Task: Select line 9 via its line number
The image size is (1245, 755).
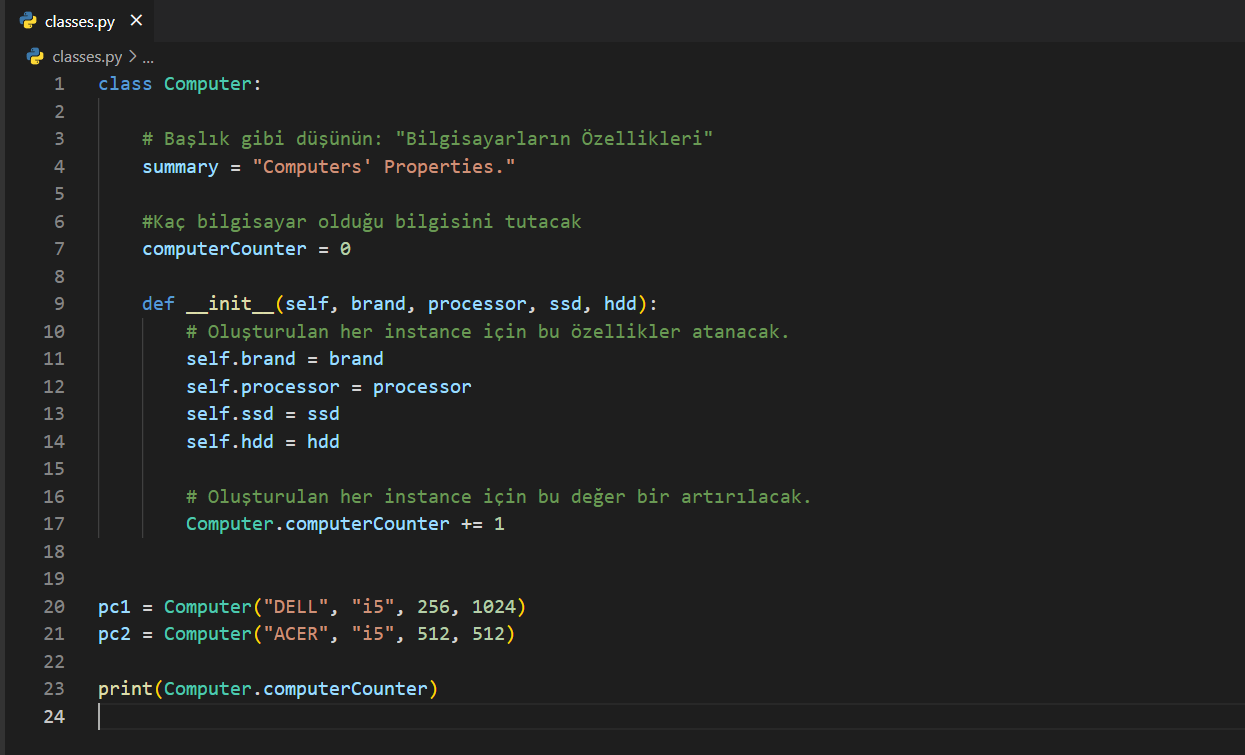Action: click(59, 304)
